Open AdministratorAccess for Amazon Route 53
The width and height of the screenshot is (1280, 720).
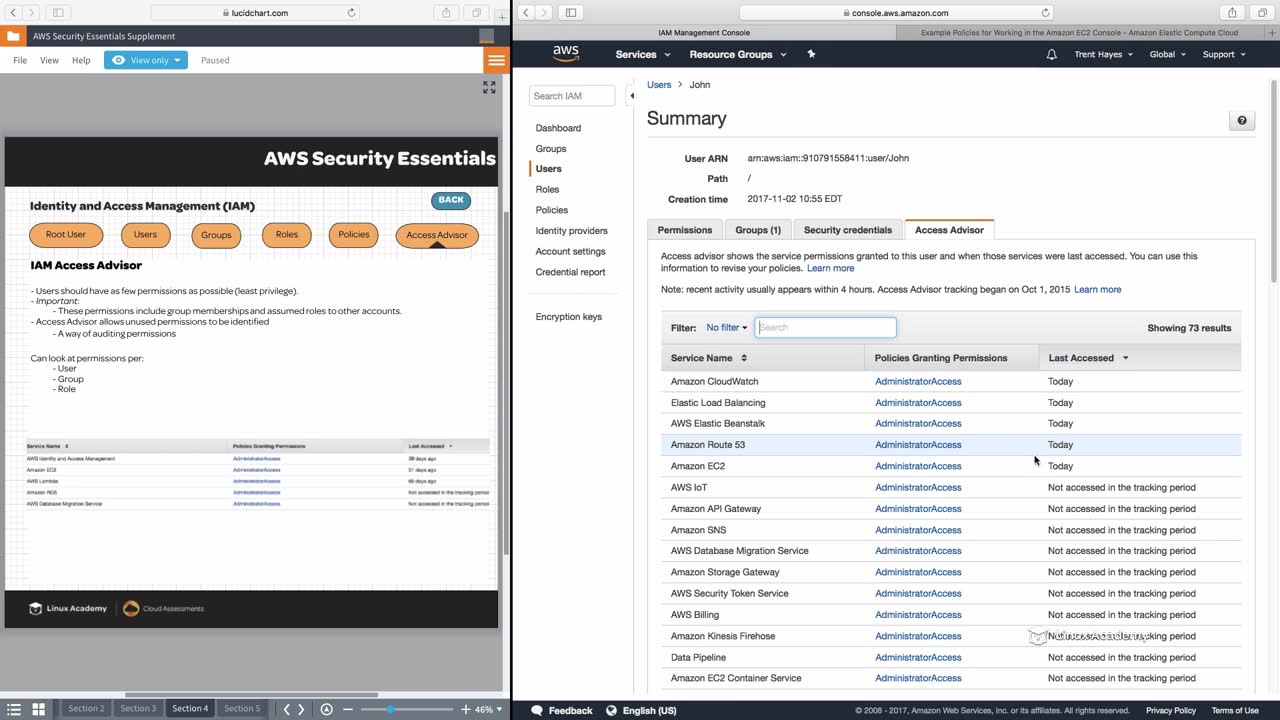[918, 445]
